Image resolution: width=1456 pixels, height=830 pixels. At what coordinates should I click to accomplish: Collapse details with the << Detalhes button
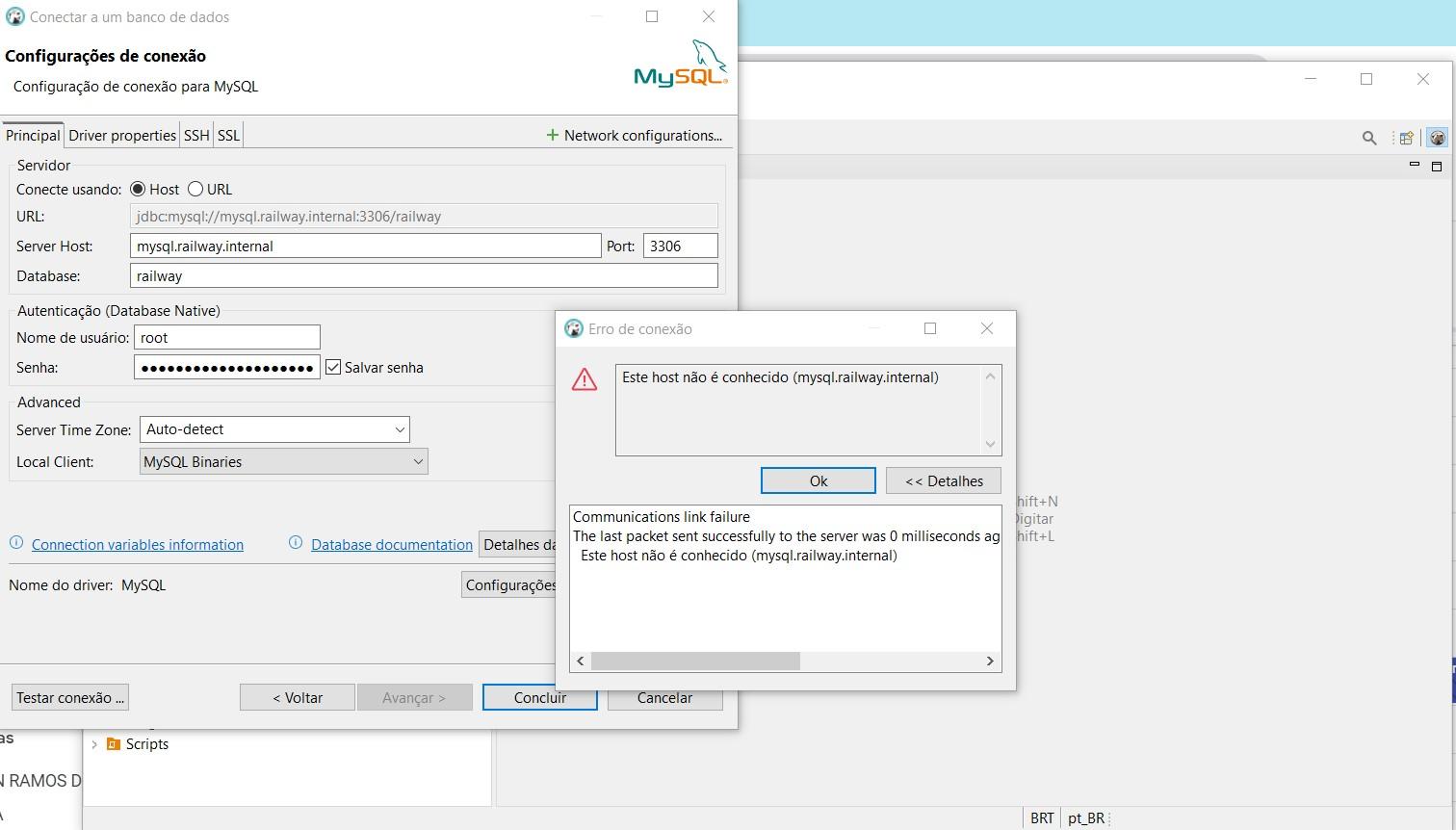944,480
